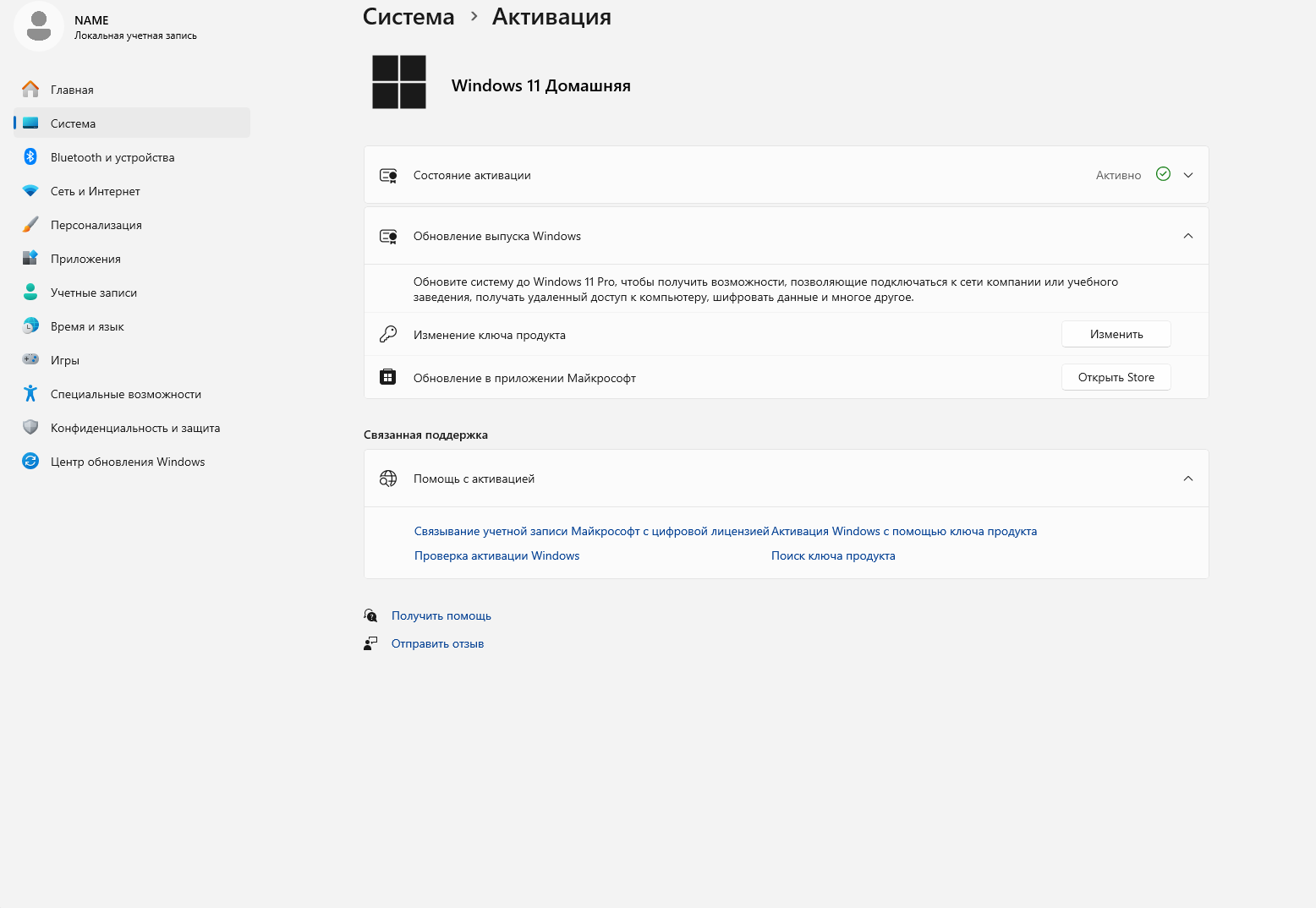Click the user account avatar
Screen dimensions: 1316x908
pos(39,26)
